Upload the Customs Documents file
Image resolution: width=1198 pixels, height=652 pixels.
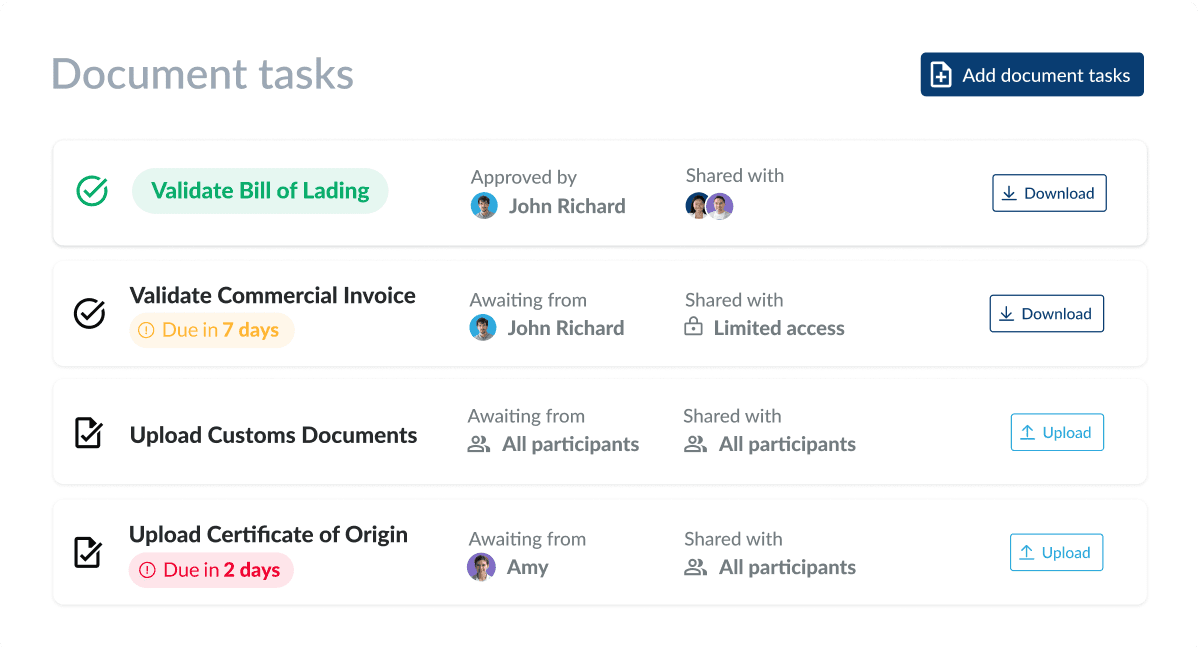[x=1056, y=433]
